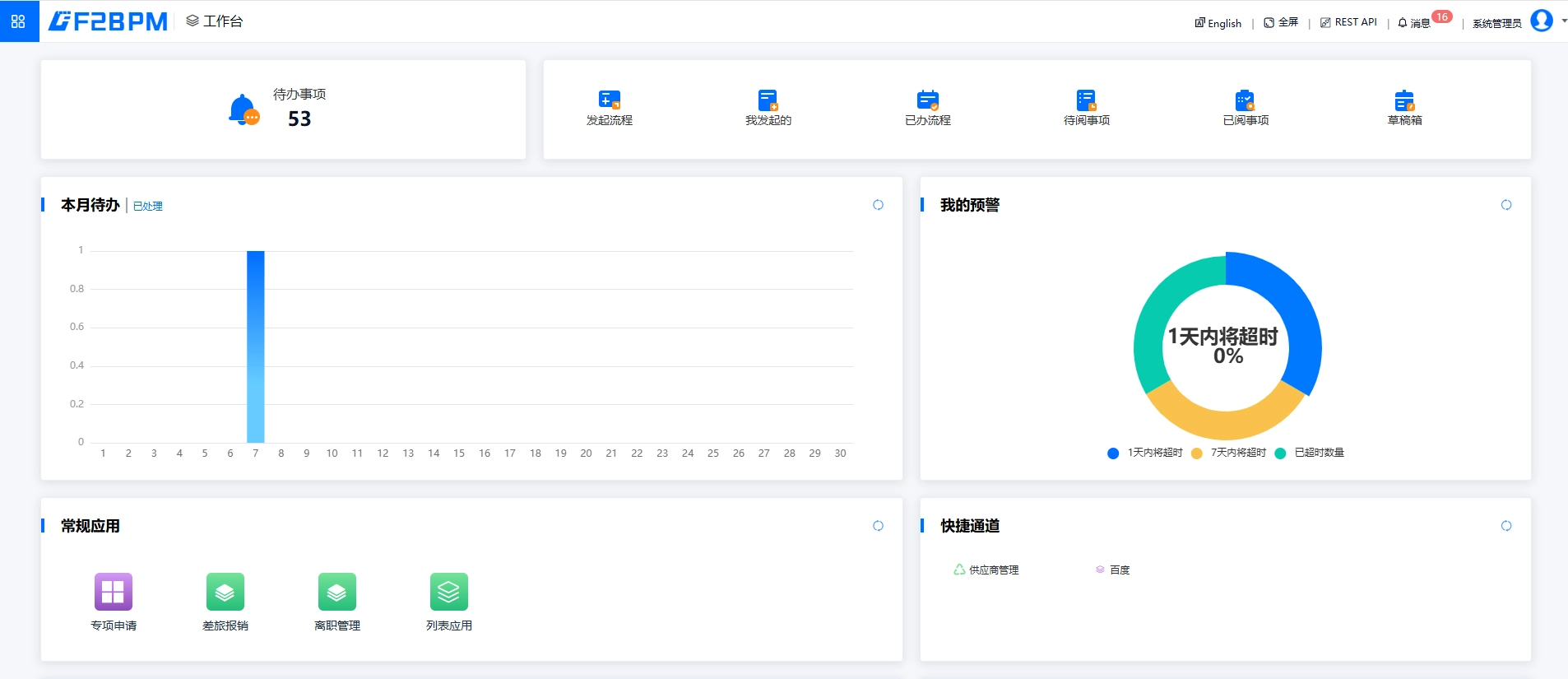
Task: Toggle 1天内将超时 legend item
Action: click(x=1145, y=453)
